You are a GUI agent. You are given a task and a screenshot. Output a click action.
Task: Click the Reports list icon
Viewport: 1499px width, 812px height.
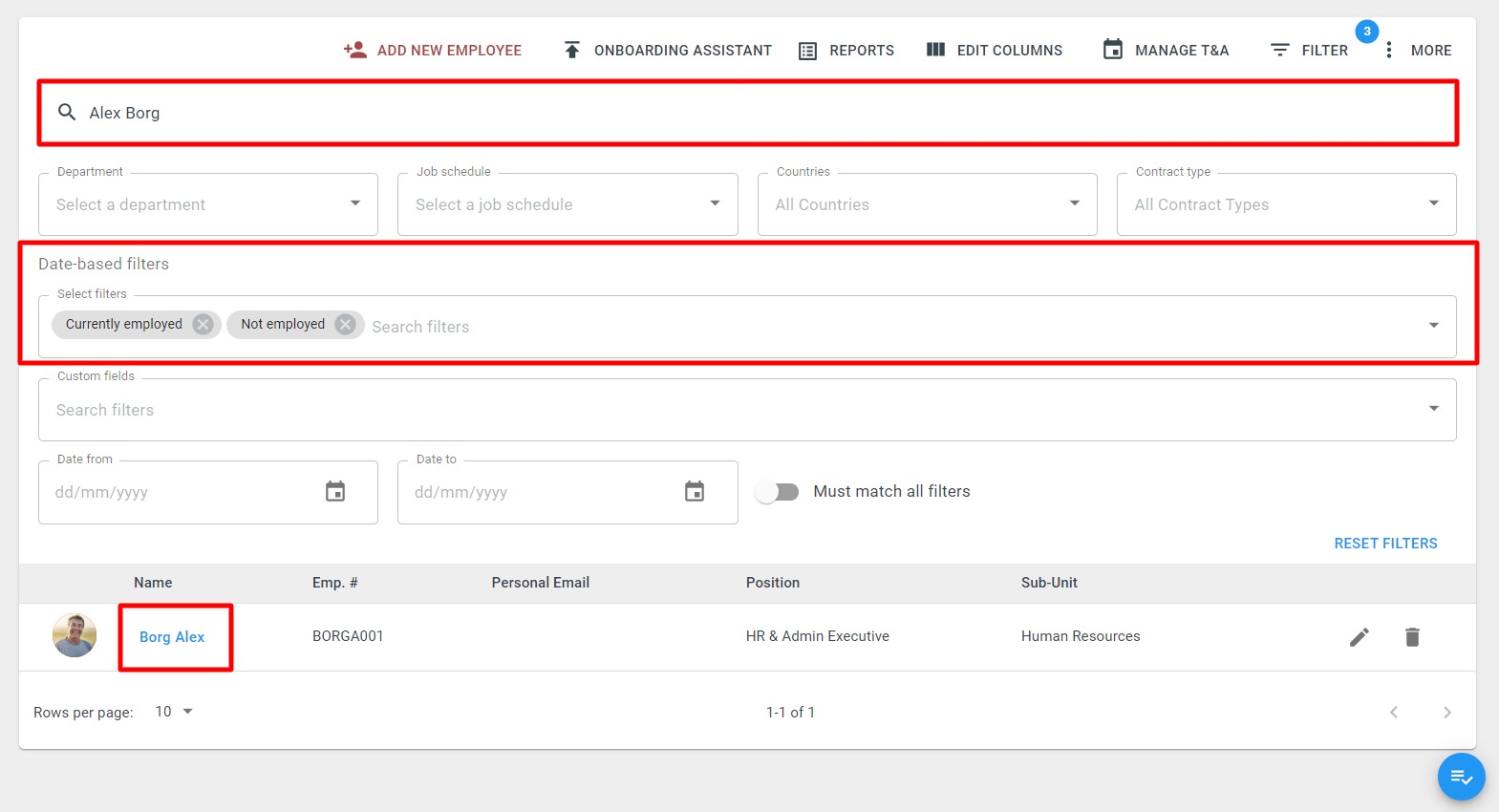click(x=807, y=51)
